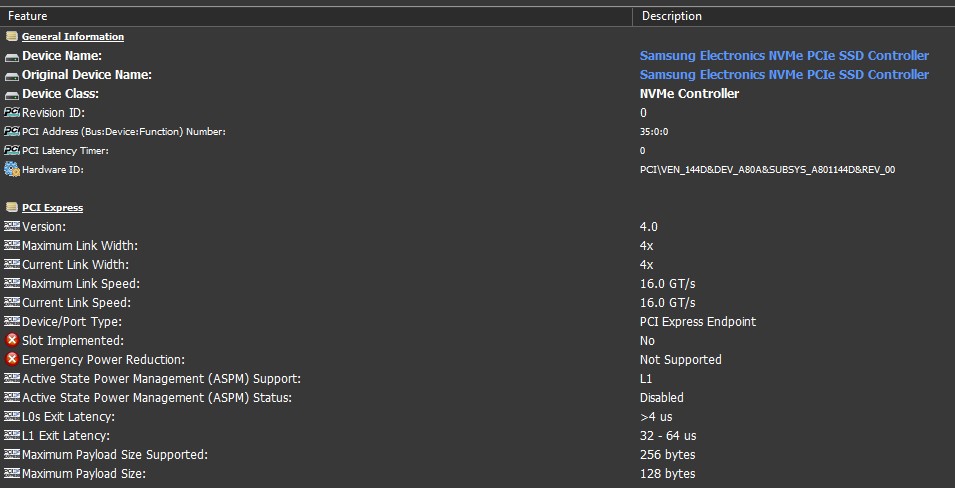
Task: Click the icon beside ASPM Status row
Action: (x=12, y=397)
